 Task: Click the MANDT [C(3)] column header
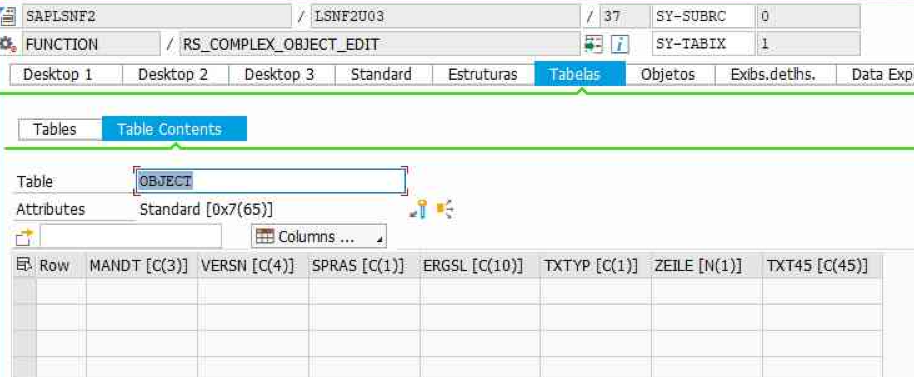click(x=142, y=266)
